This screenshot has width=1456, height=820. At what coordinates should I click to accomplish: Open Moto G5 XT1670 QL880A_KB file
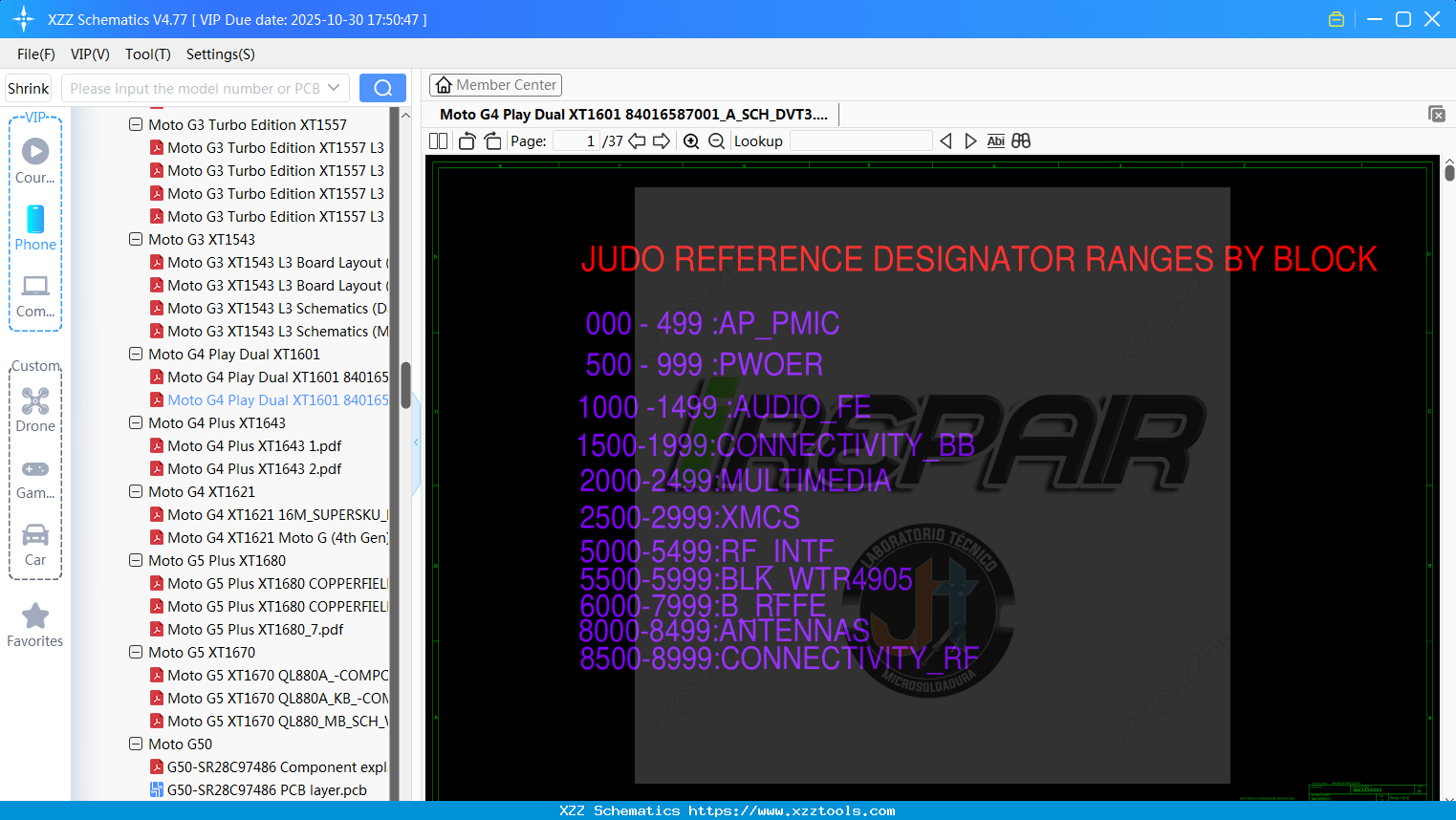(278, 699)
